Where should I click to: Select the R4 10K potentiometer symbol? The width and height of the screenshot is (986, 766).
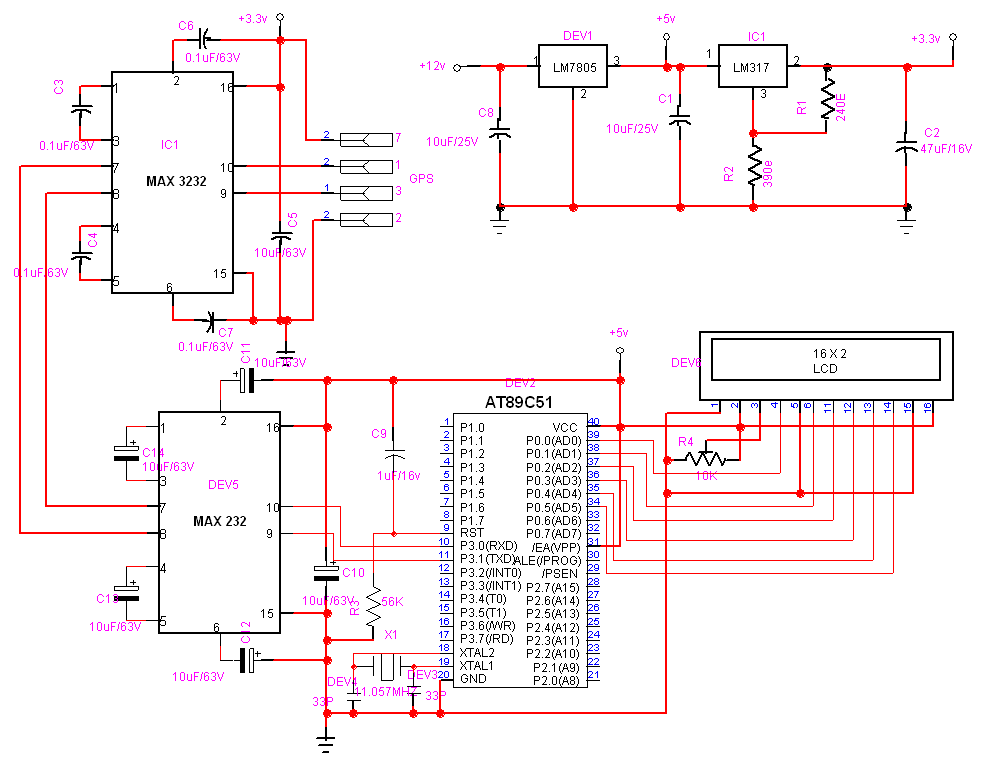coord(709,458)
